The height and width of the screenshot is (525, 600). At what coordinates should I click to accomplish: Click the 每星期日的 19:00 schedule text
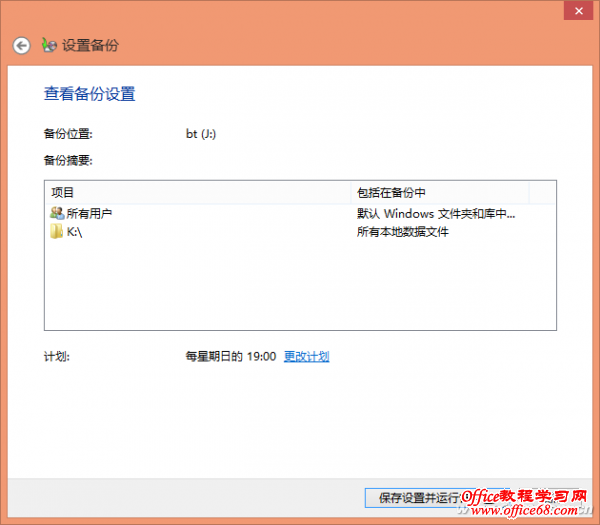click(x=231, y=357)
